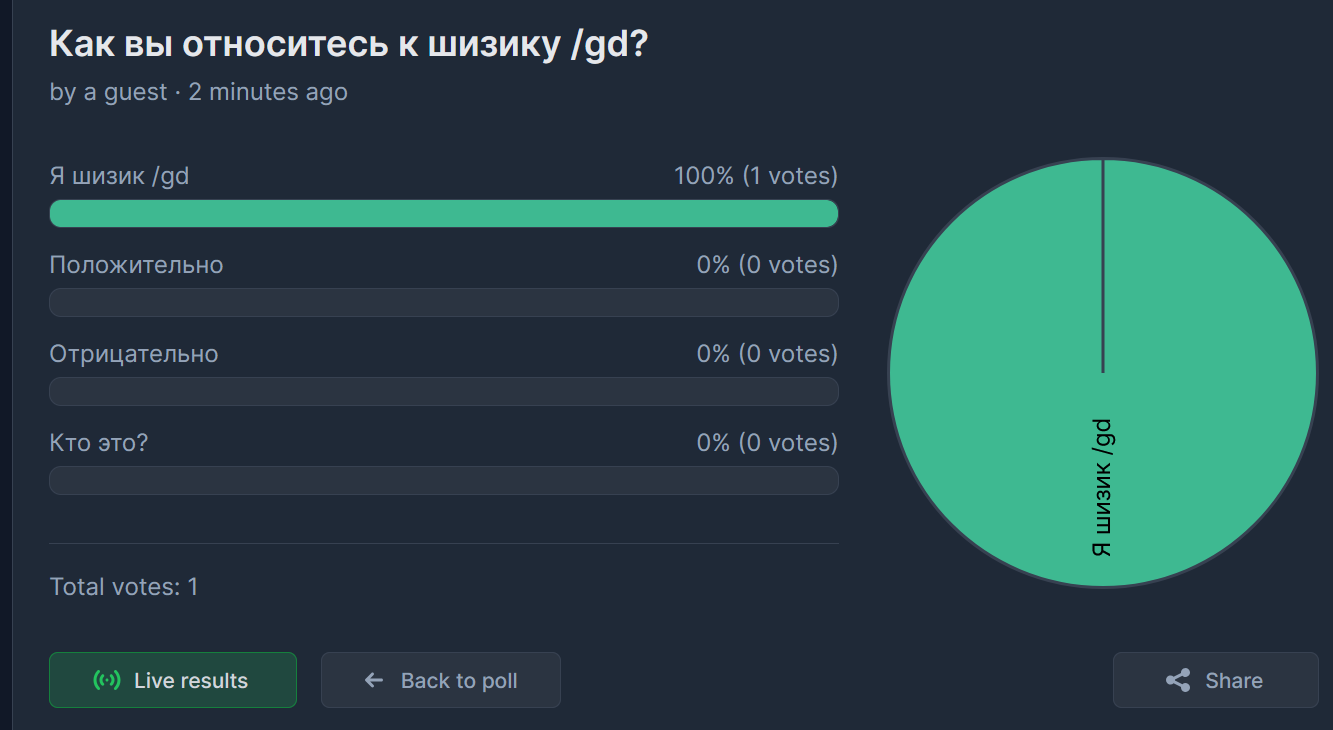Select the 'Отрицательно' option label
This screenshot has width=1333, height=730.
(133, 355)
